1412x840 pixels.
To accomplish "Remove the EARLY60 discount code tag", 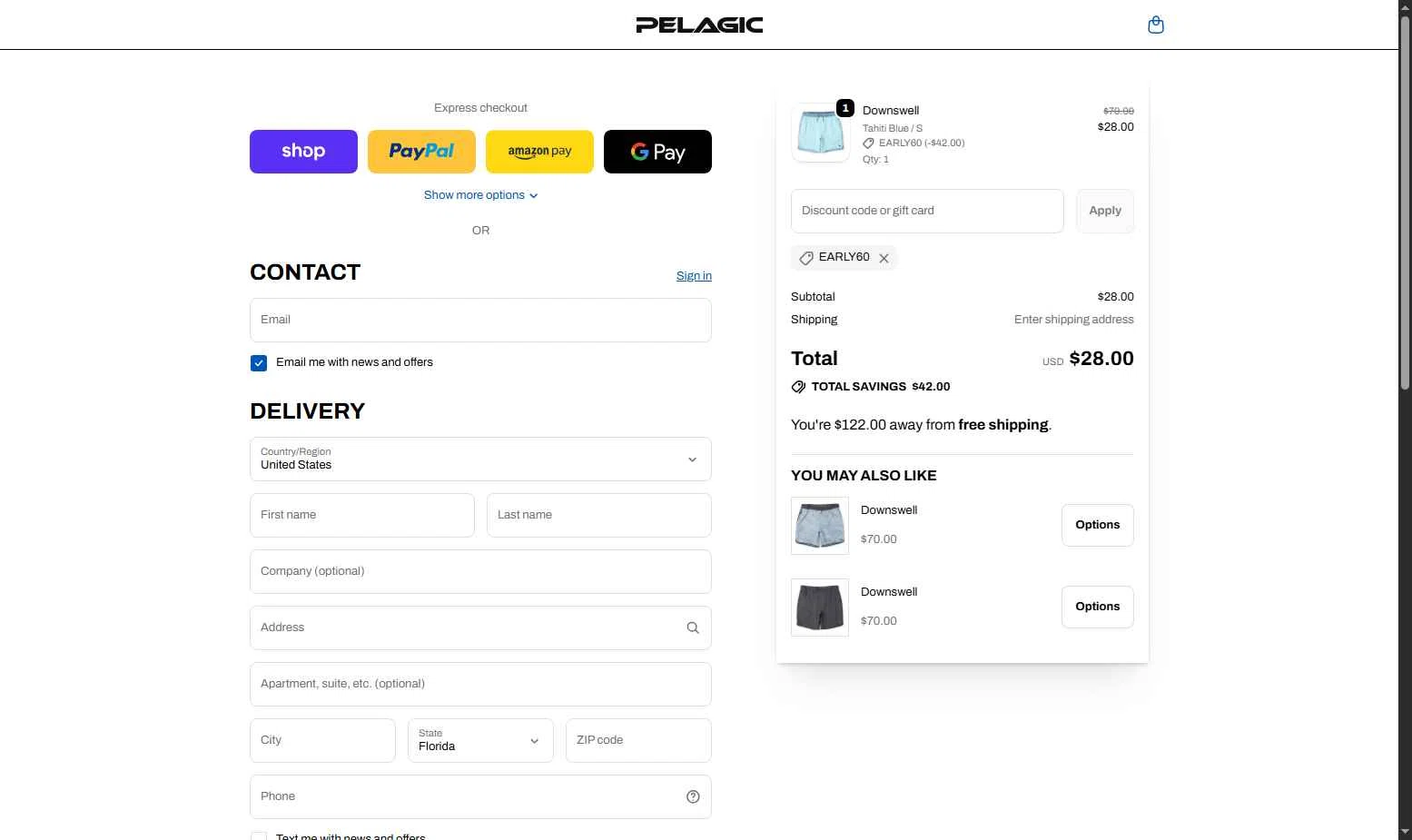I will 884,258.
